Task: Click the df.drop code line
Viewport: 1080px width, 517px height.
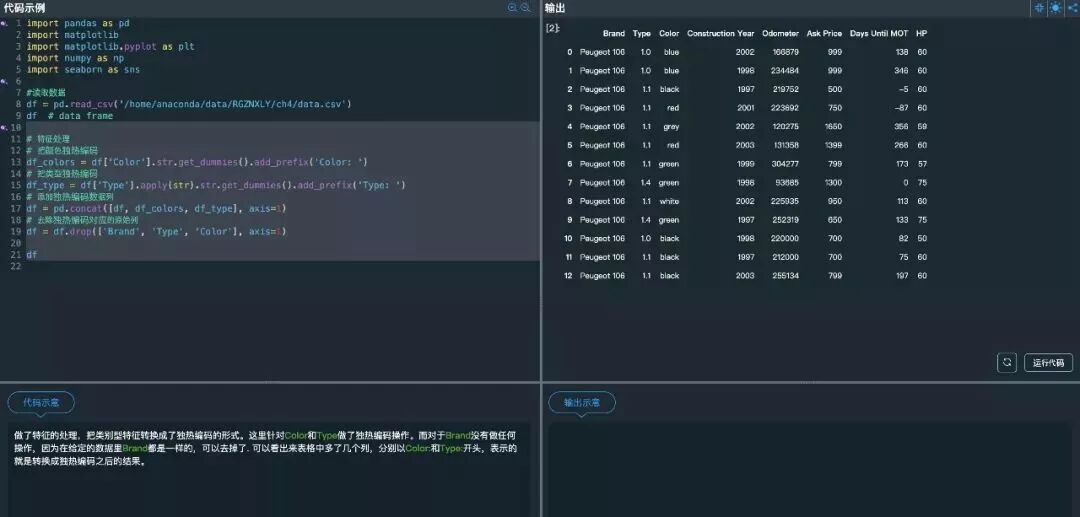Action: (x=156, y=231)
